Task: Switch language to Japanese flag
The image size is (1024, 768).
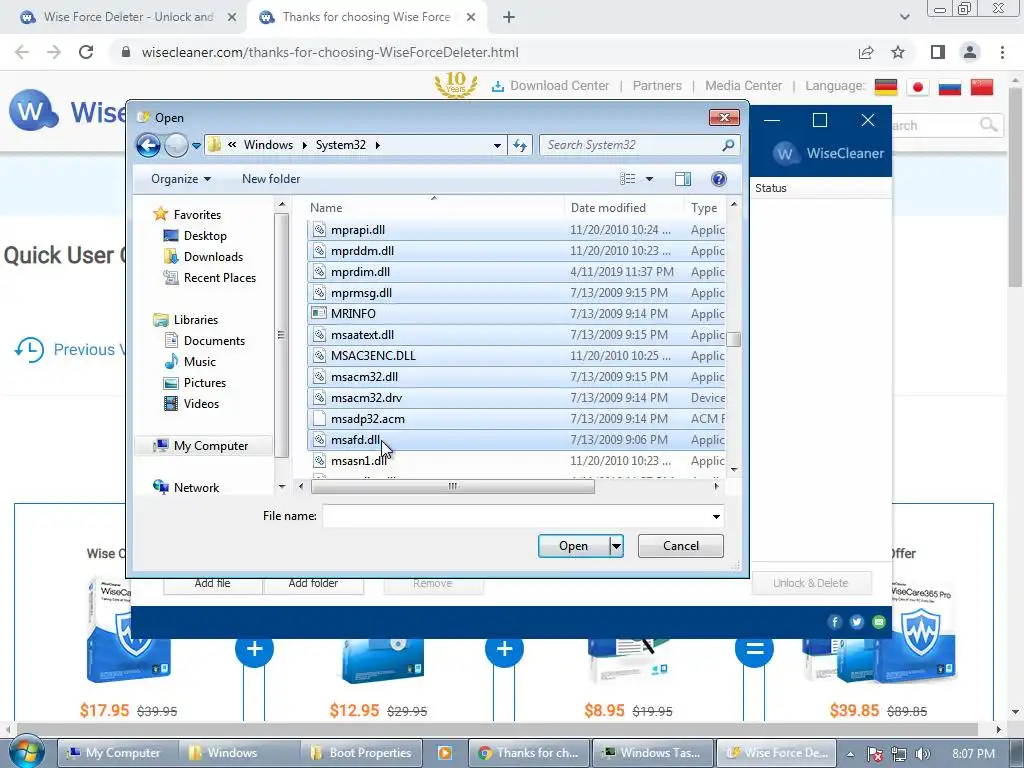Action: [x=918, y=86]
